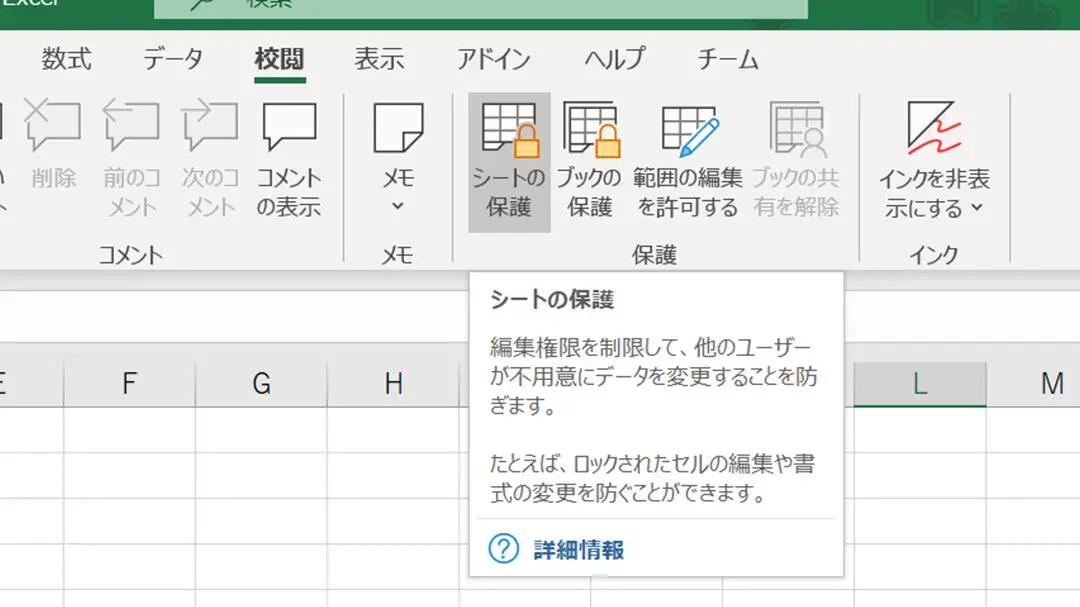Switch to the 数式 (Formulas) tab
This screenshot has height=607, width=1080.
click(66, 59)
